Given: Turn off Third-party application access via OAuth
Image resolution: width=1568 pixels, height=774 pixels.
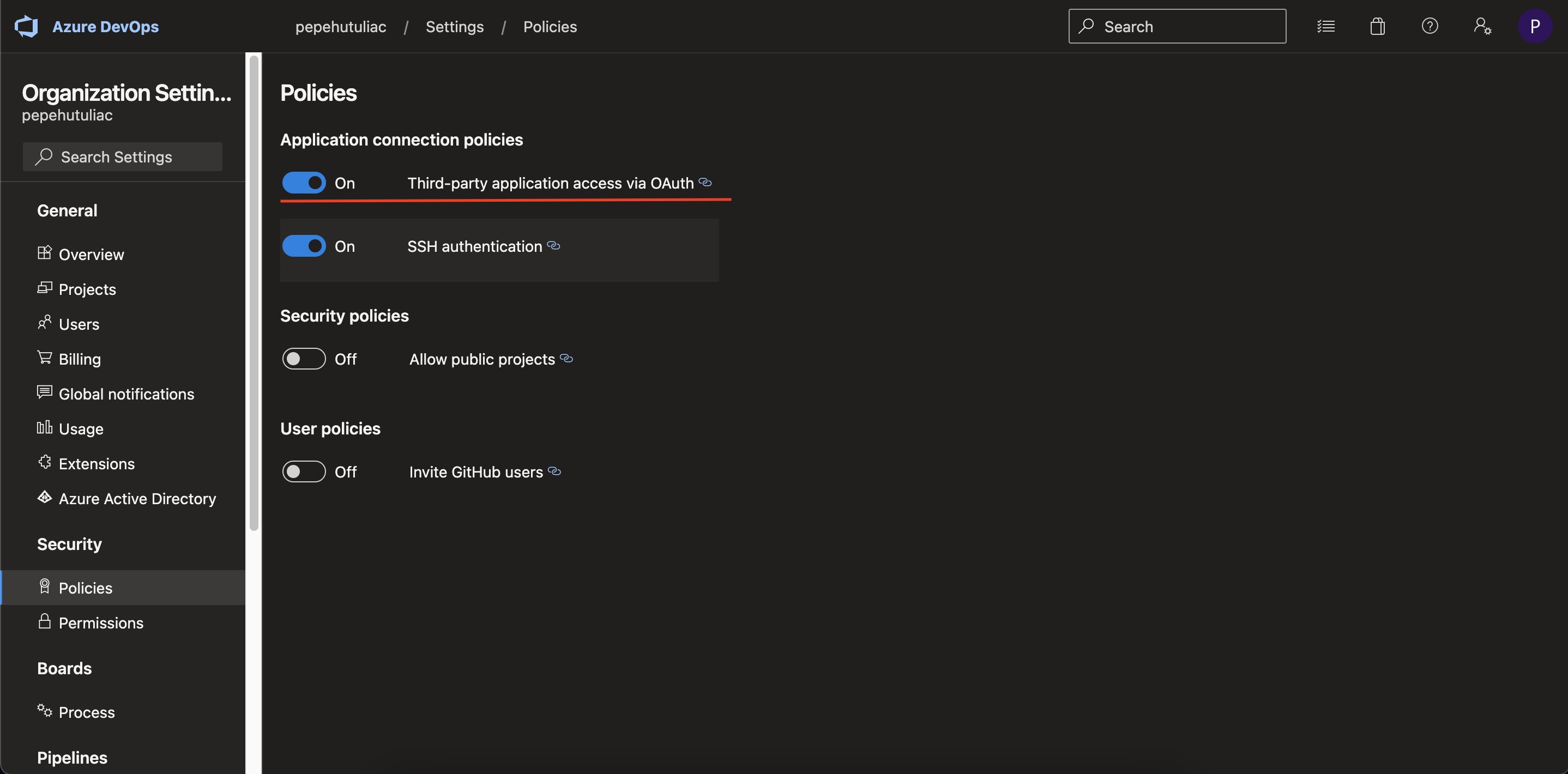Looking at the screenshot, I should (304, 183).
